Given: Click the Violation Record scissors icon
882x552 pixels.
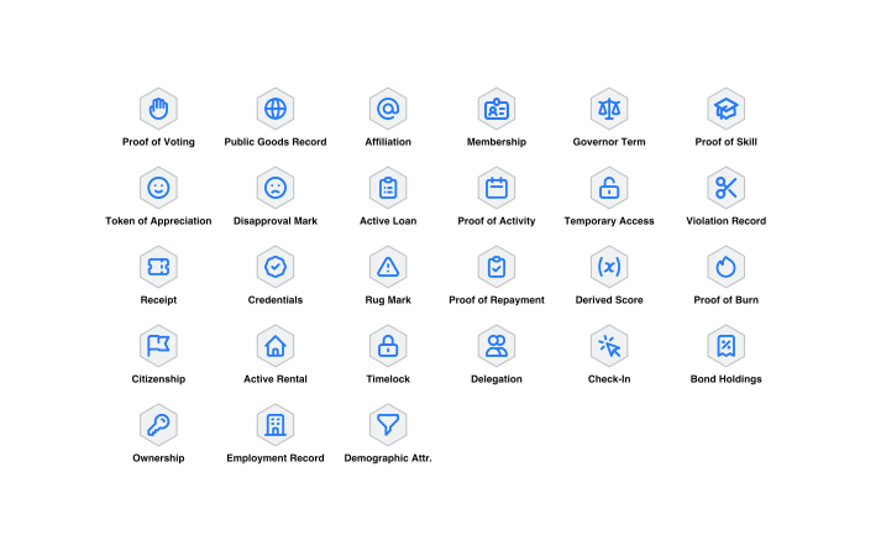Looking at the screenshot, I should tap(726, 187).
